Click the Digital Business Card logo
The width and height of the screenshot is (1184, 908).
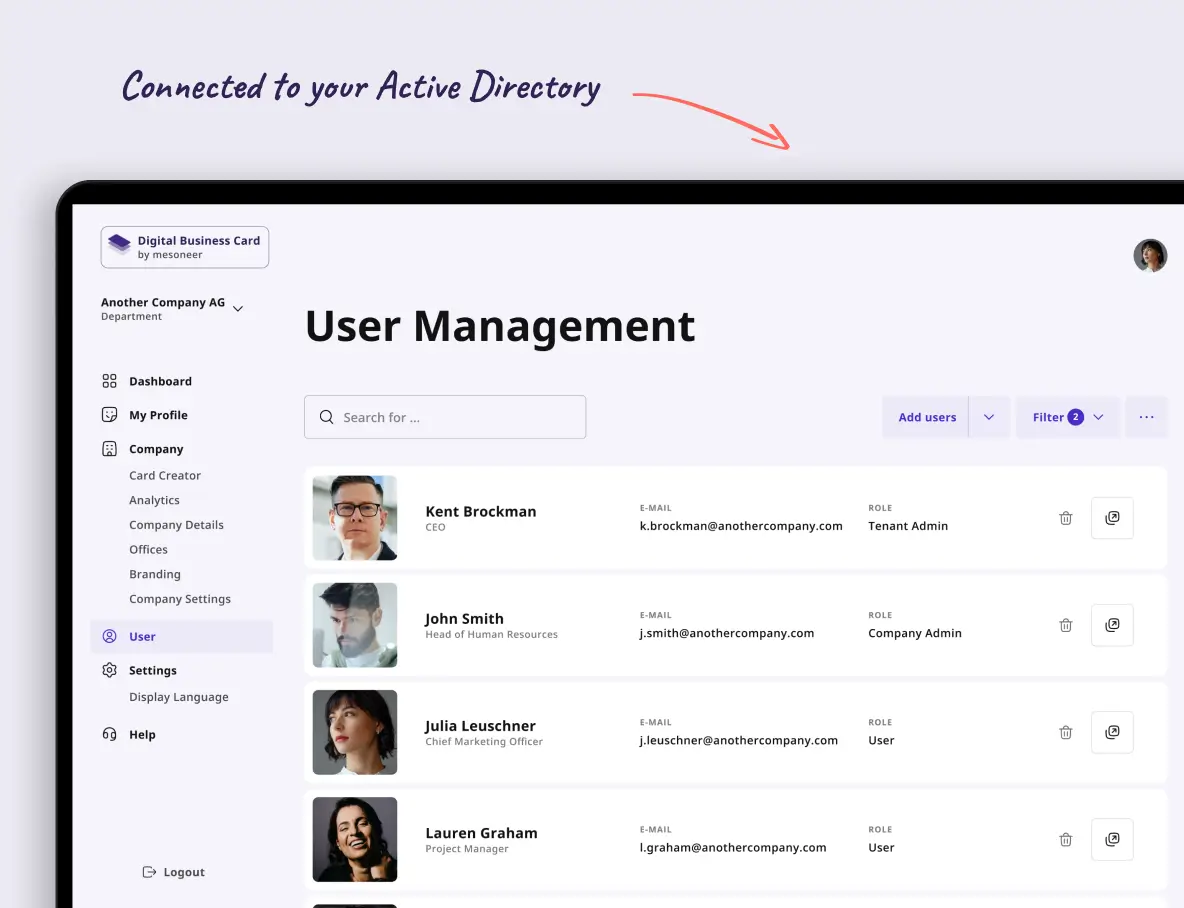tap(184, 247)
